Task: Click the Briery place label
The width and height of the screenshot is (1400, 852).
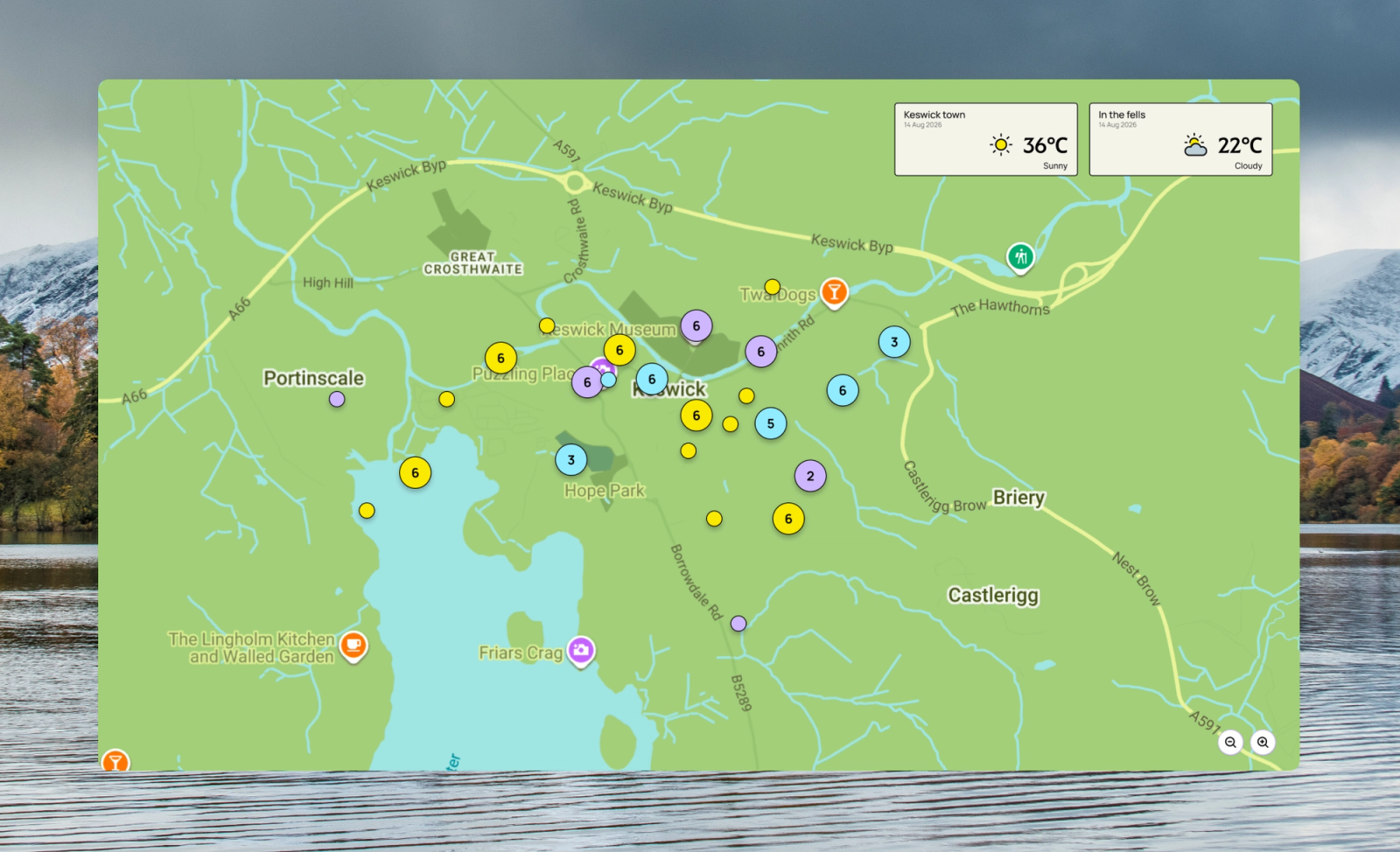Action: [x=1018, y=498]
